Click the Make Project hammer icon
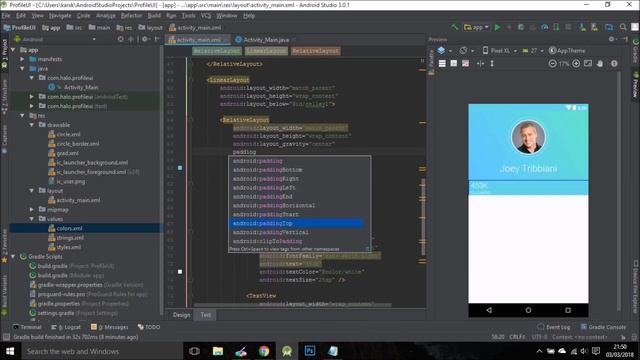The image size is (640, 360). tap(455, 27)
